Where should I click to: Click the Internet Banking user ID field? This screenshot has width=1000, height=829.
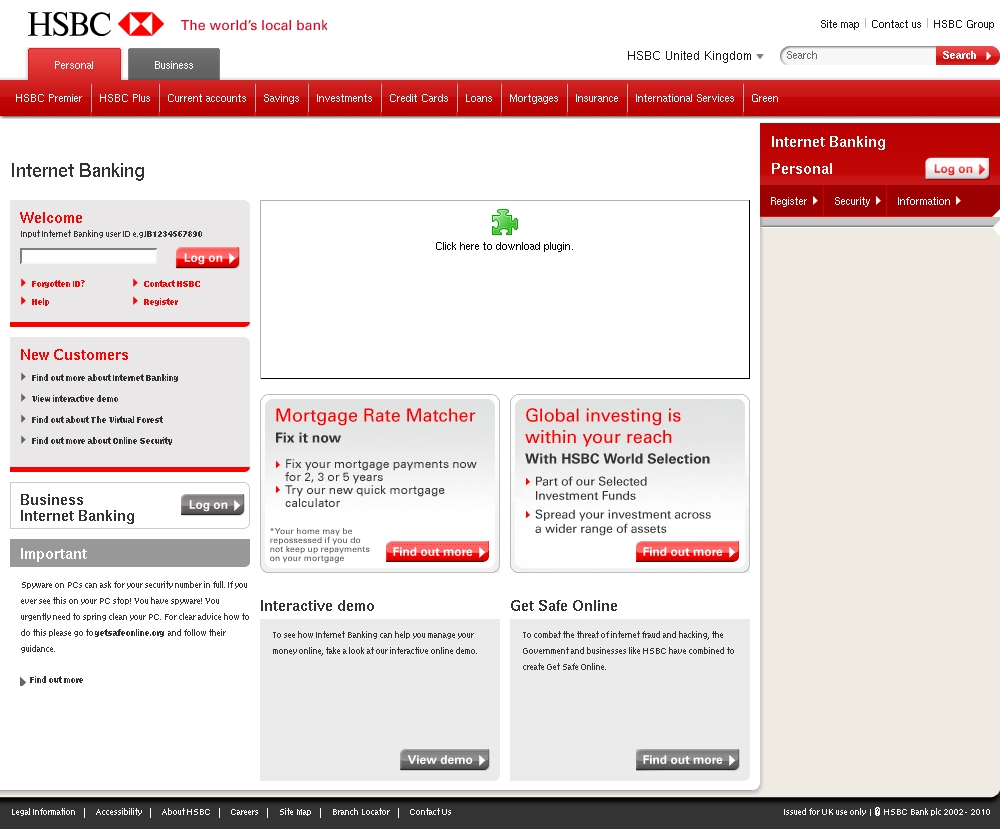pos(89,256)
